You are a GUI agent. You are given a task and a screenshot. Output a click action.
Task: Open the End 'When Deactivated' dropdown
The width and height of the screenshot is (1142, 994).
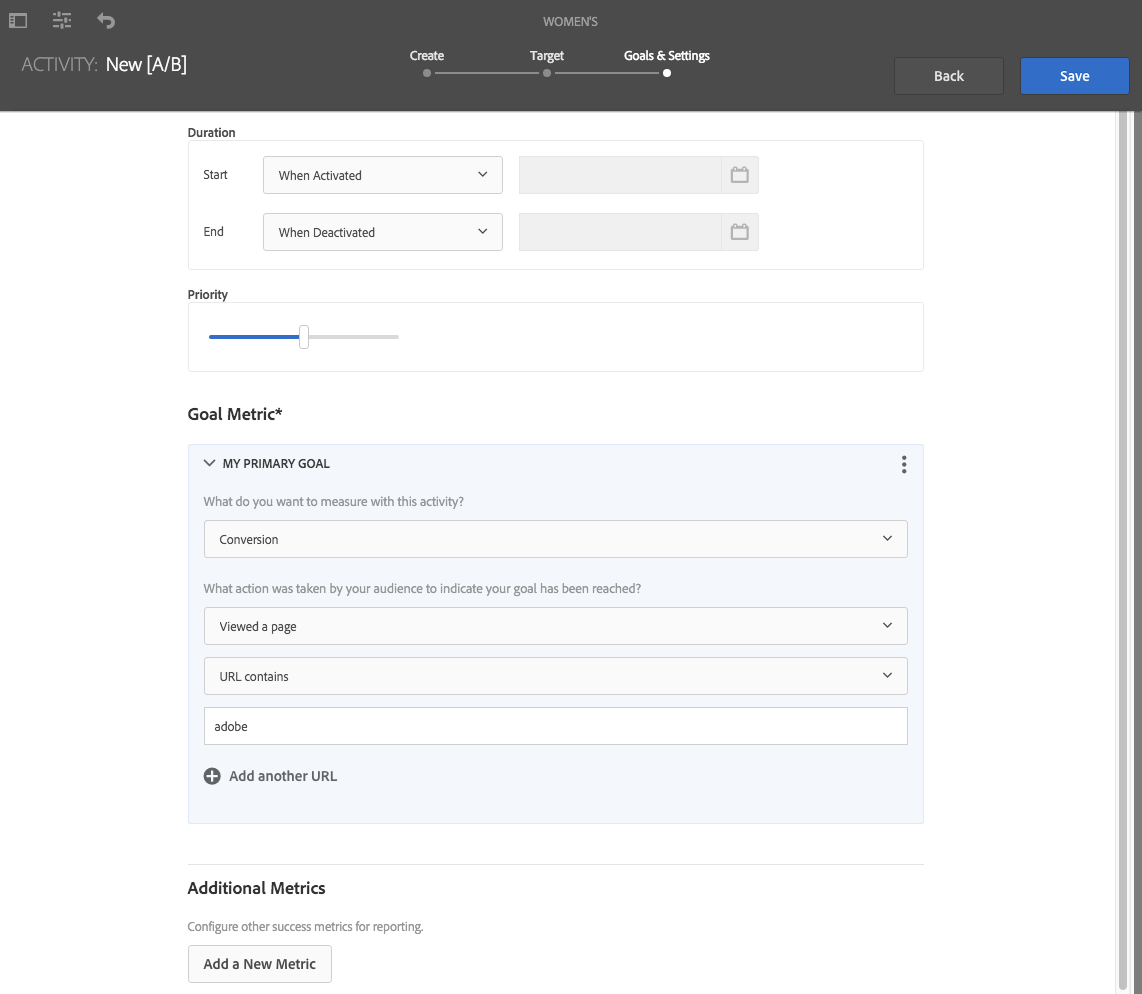click(382, 232)
